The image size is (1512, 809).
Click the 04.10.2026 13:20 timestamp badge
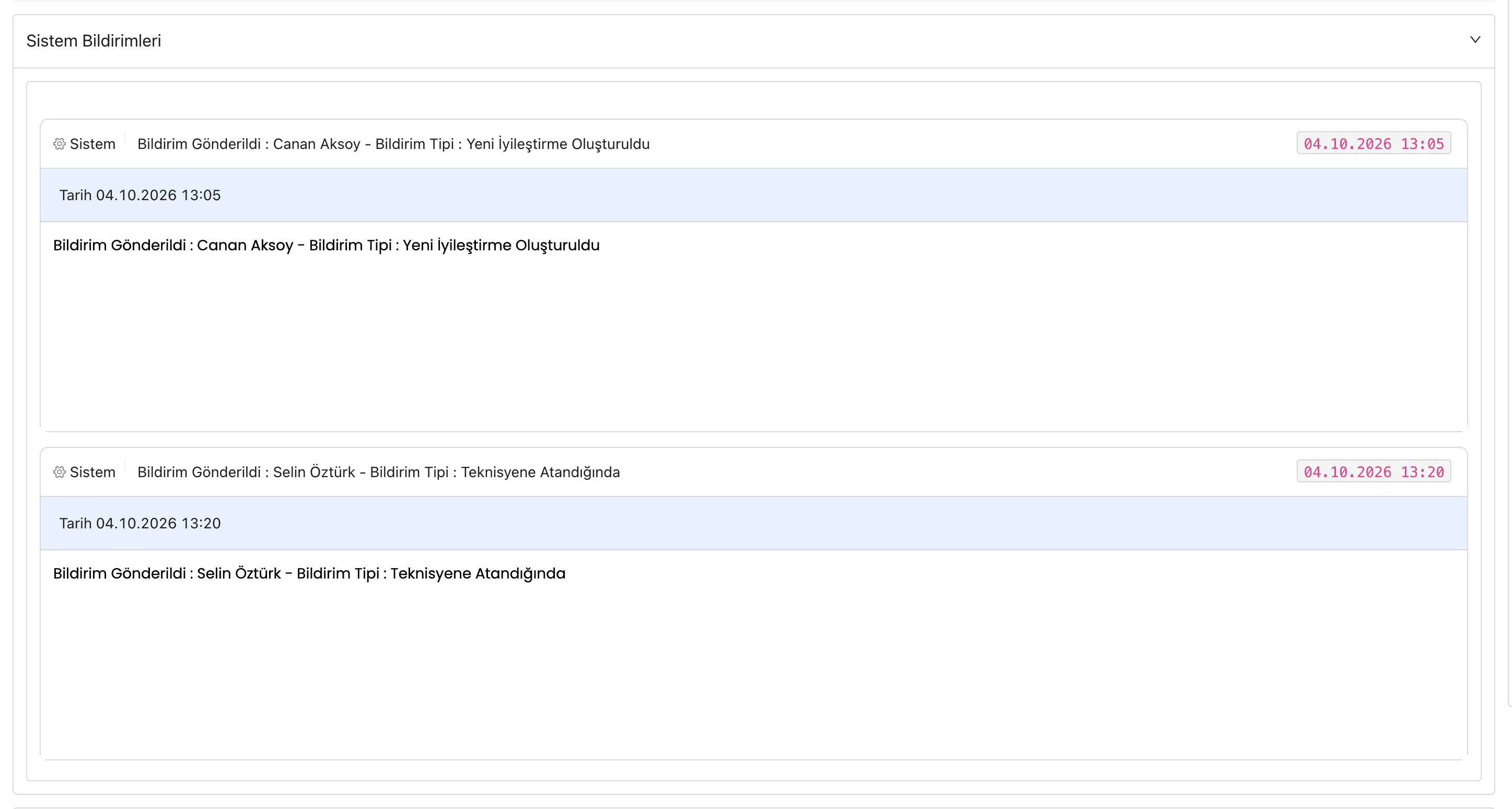(1374, 471)
